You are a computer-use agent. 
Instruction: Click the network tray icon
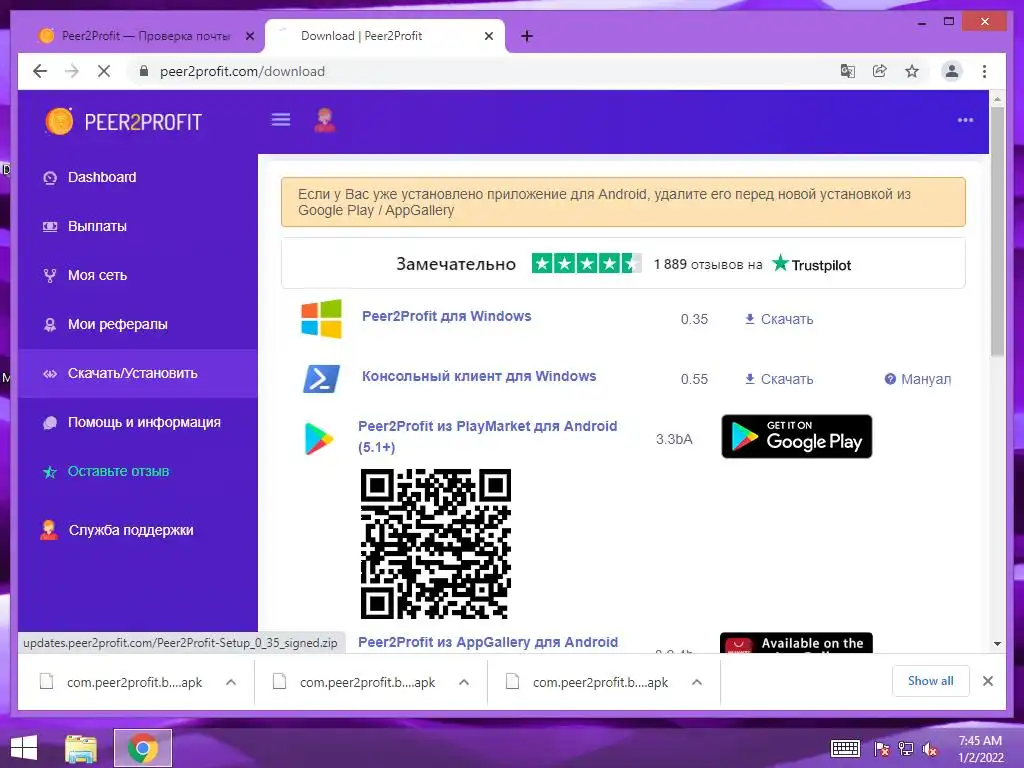click(x=905, y=749)
